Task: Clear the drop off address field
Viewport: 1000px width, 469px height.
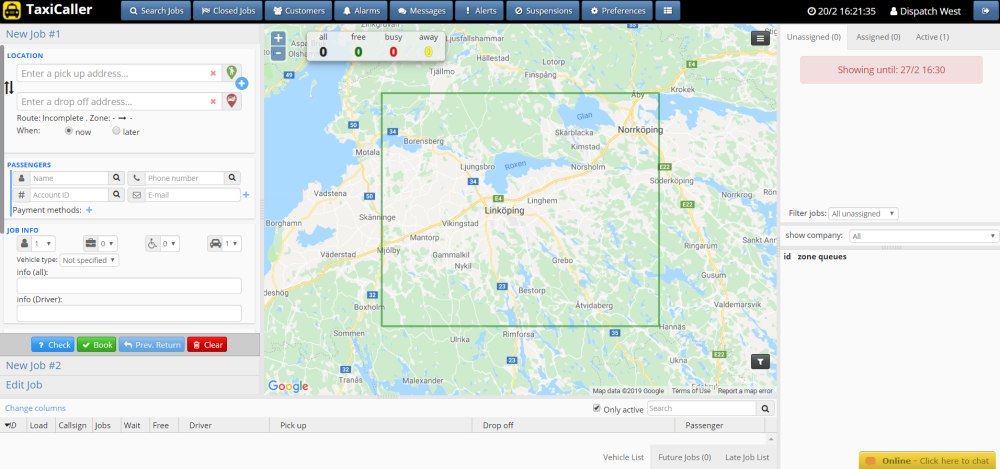Action: click(x=213, y=101)
